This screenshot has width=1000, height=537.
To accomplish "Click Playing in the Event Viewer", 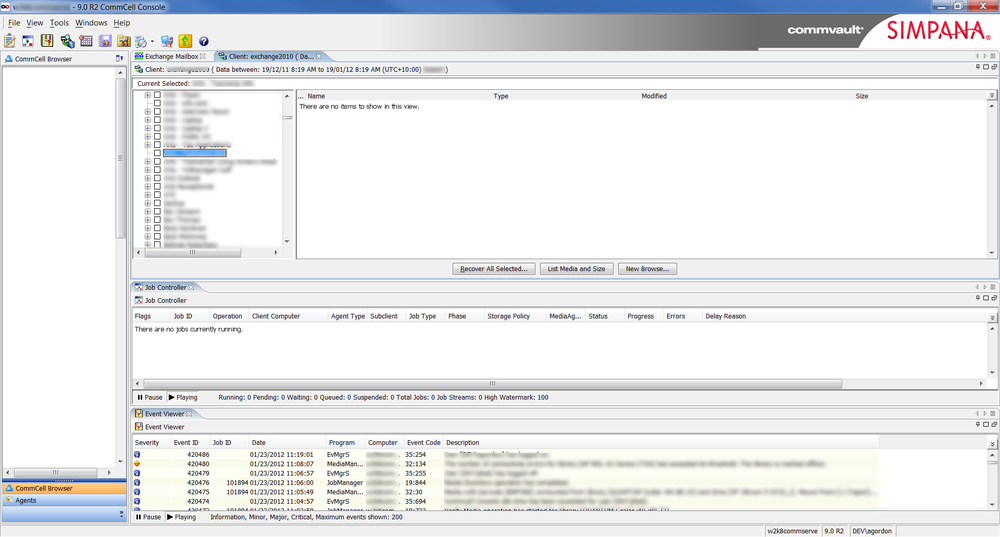I will (x=181, y=517).
